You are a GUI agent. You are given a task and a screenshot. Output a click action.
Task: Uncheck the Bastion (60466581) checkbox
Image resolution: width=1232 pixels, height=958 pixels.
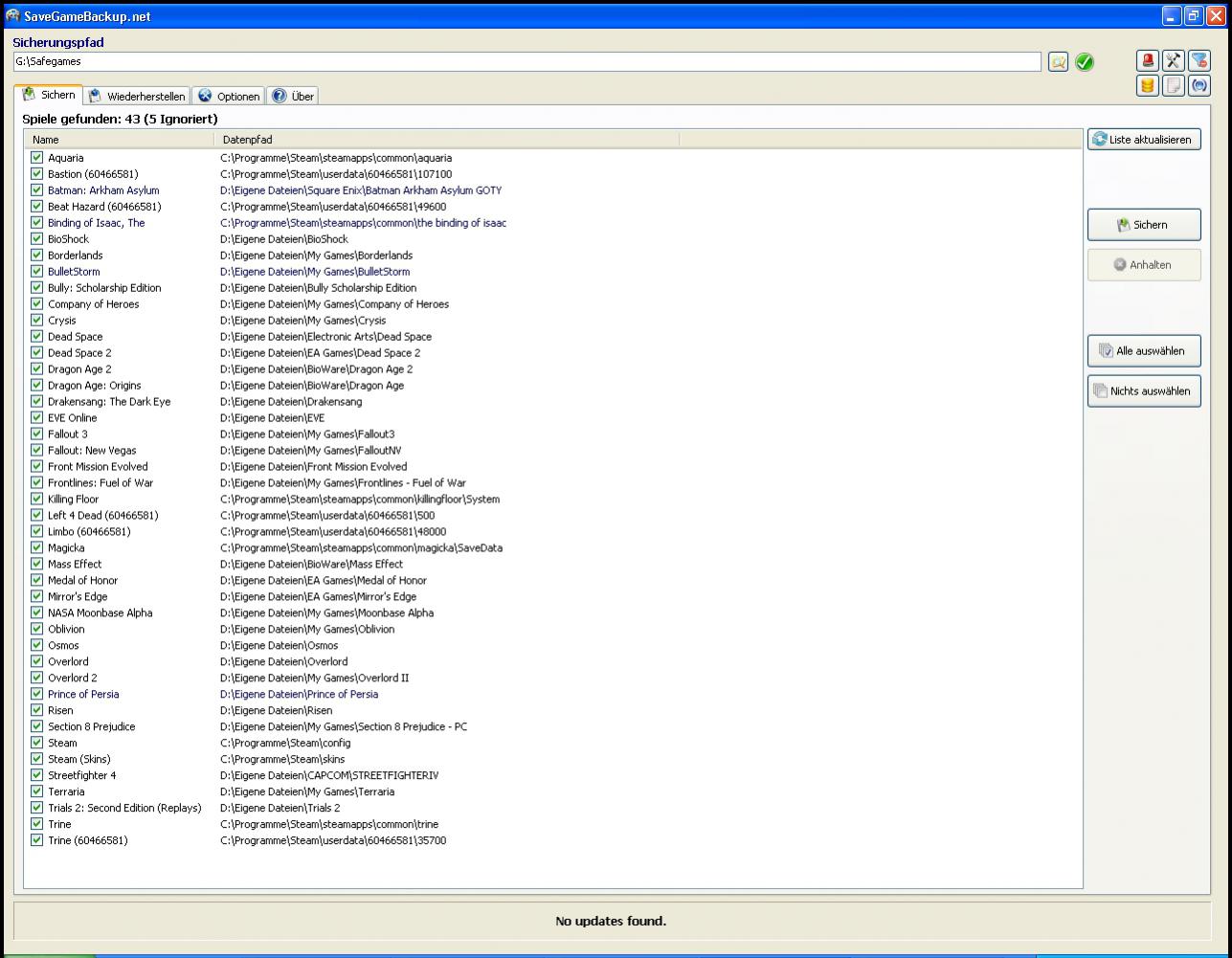click(x=37, y=174)
